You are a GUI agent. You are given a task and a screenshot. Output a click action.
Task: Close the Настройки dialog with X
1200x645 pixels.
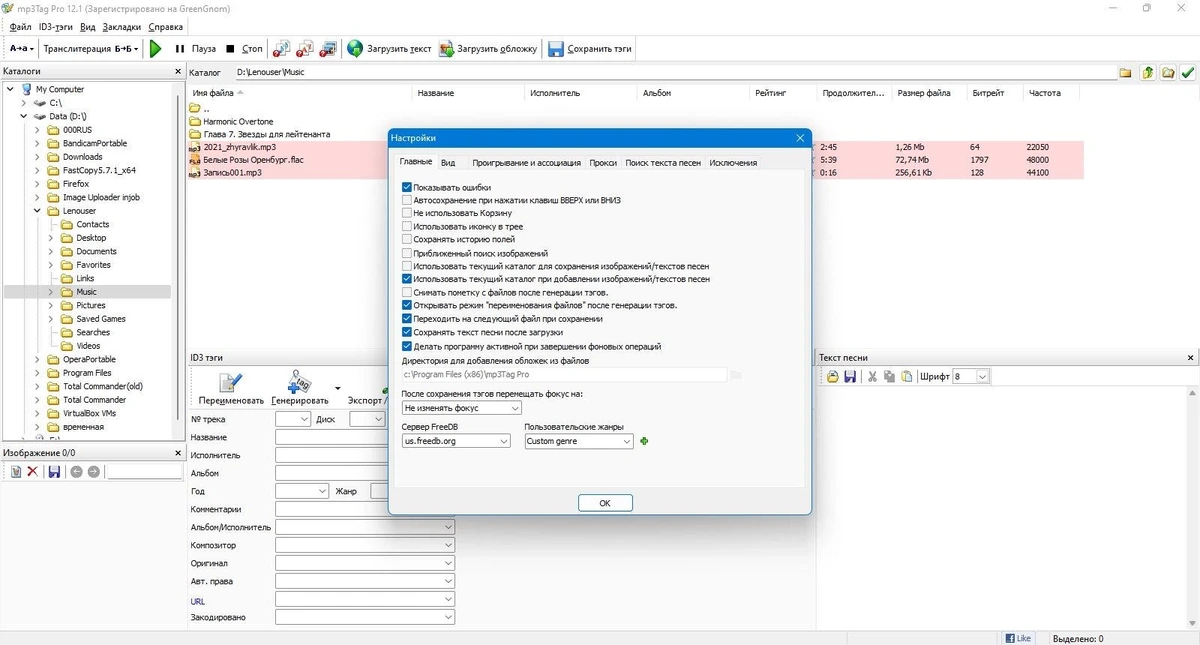[x=800, y=137]
